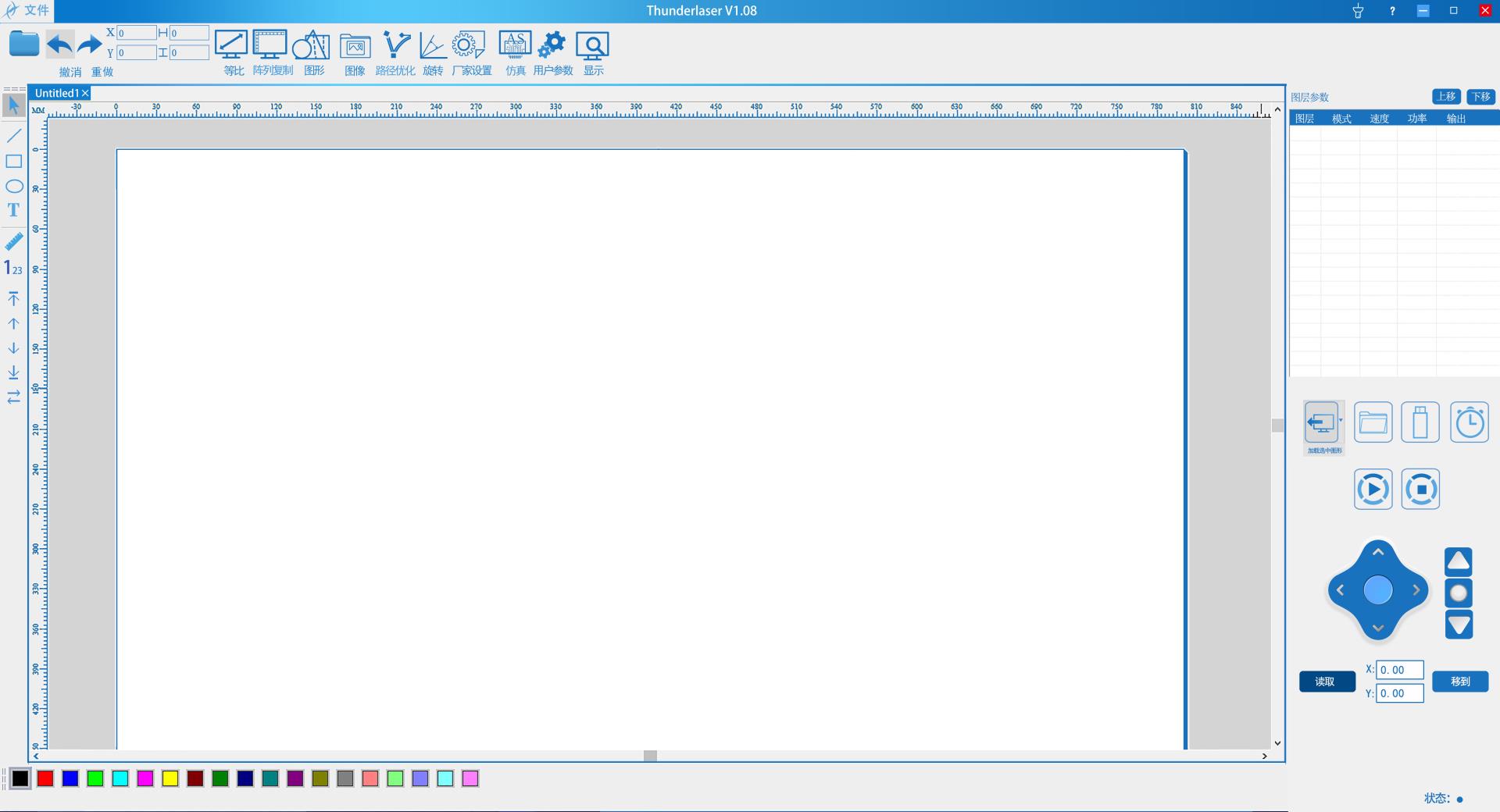This screenshot has width=1500, height=812.
Task: Click the 速度 speed column header
Action: coord(1379,119)
